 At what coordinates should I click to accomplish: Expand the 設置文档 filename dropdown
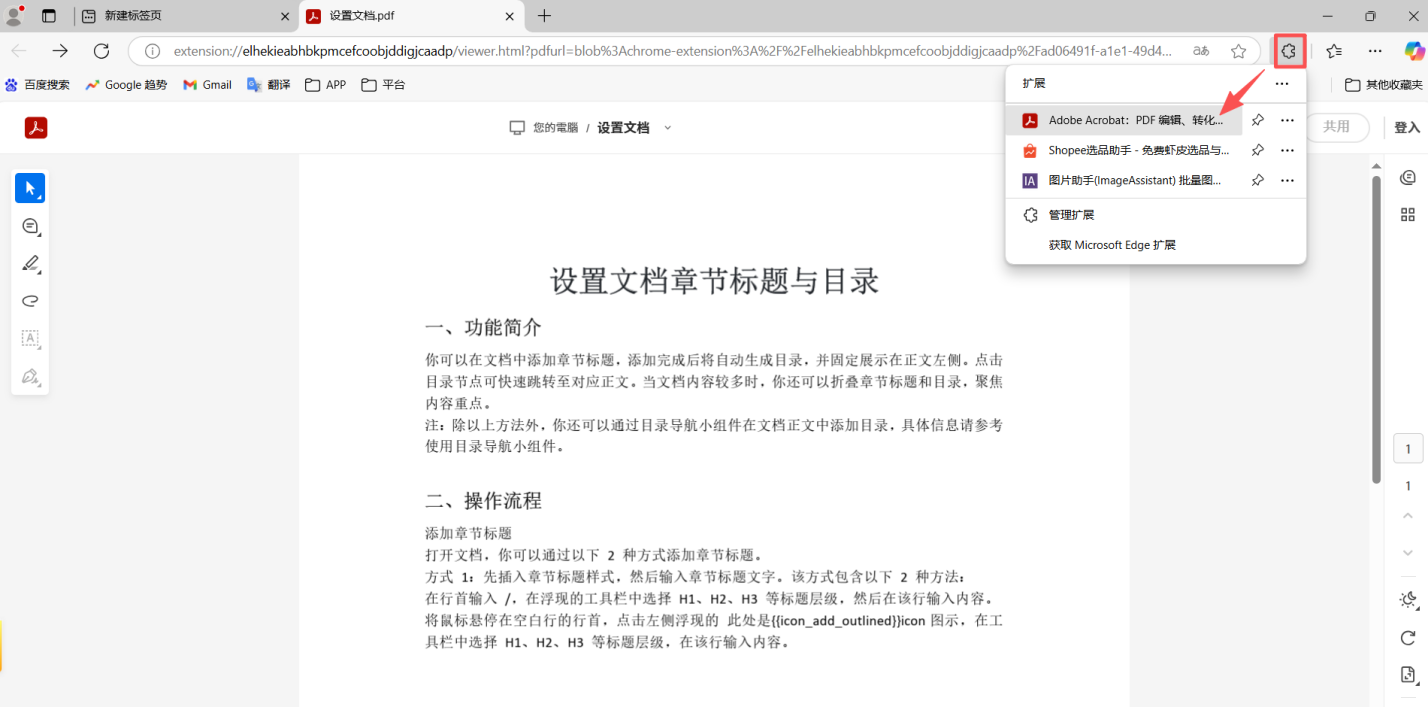[x=667, y=127]
